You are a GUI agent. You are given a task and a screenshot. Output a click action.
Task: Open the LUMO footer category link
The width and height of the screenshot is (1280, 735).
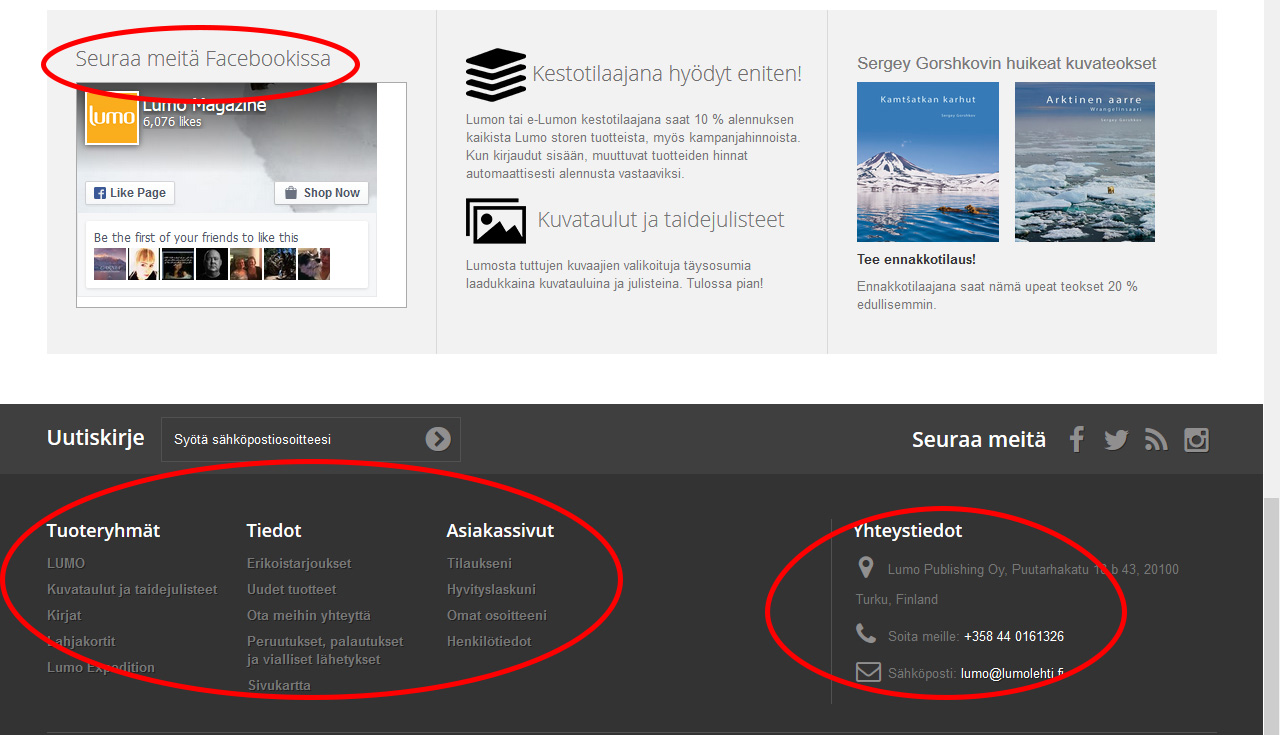click(66, 563)
